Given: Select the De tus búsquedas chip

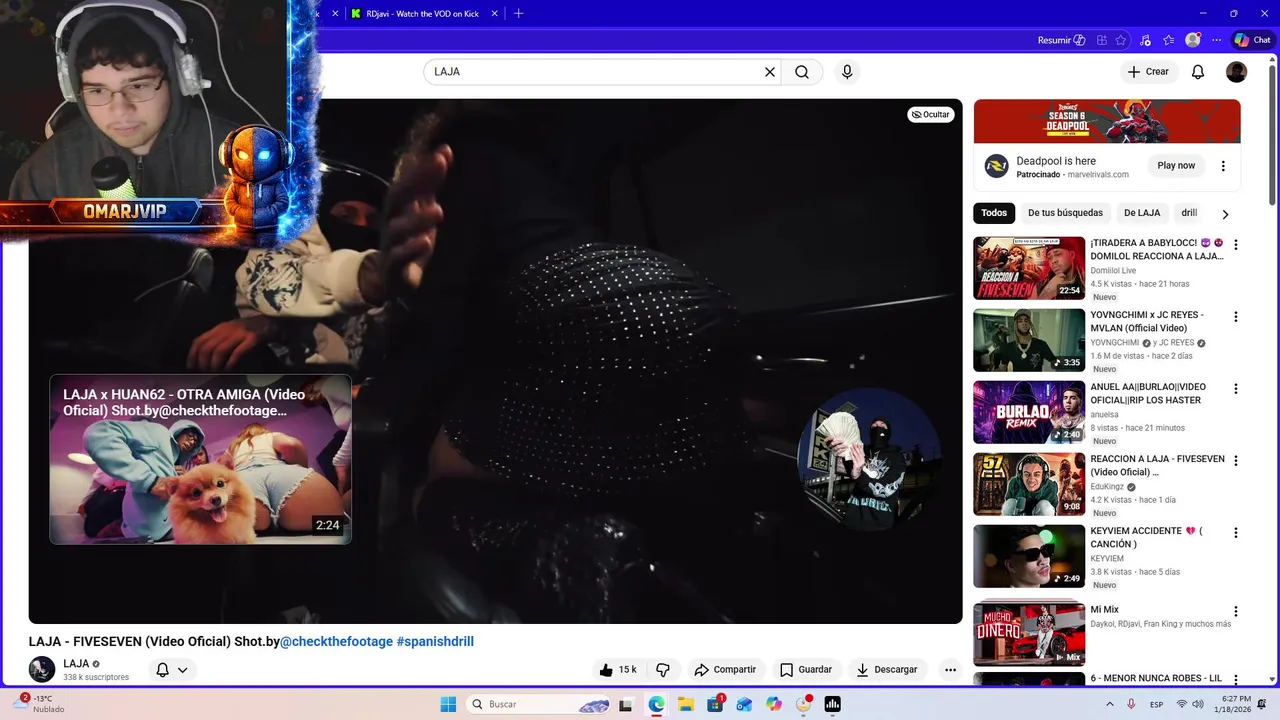Looking at the screenshot, I should [1065, 213].
